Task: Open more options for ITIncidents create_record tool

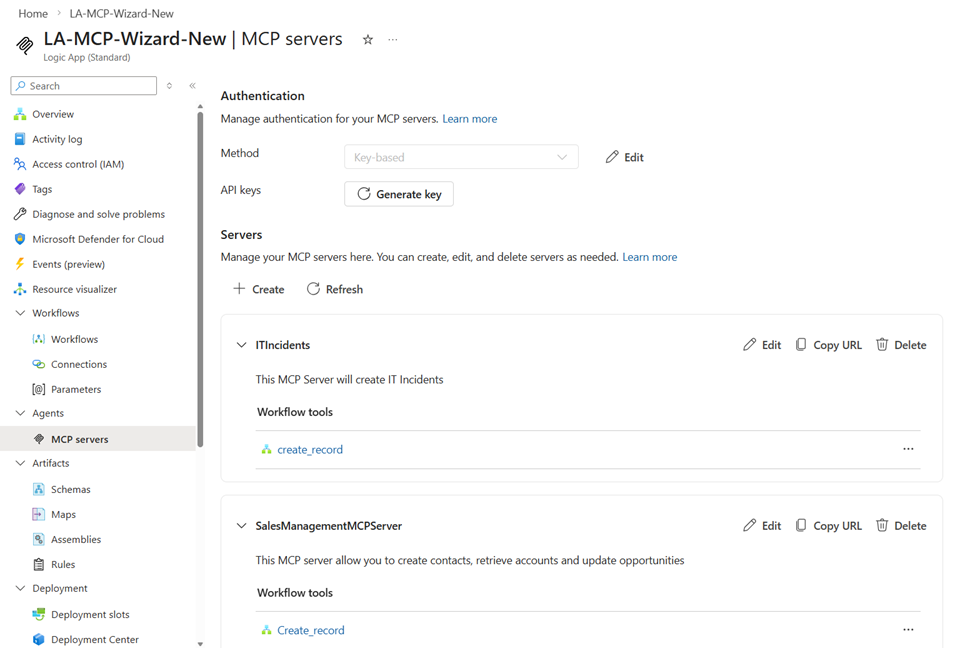Action: pos(908,449)
